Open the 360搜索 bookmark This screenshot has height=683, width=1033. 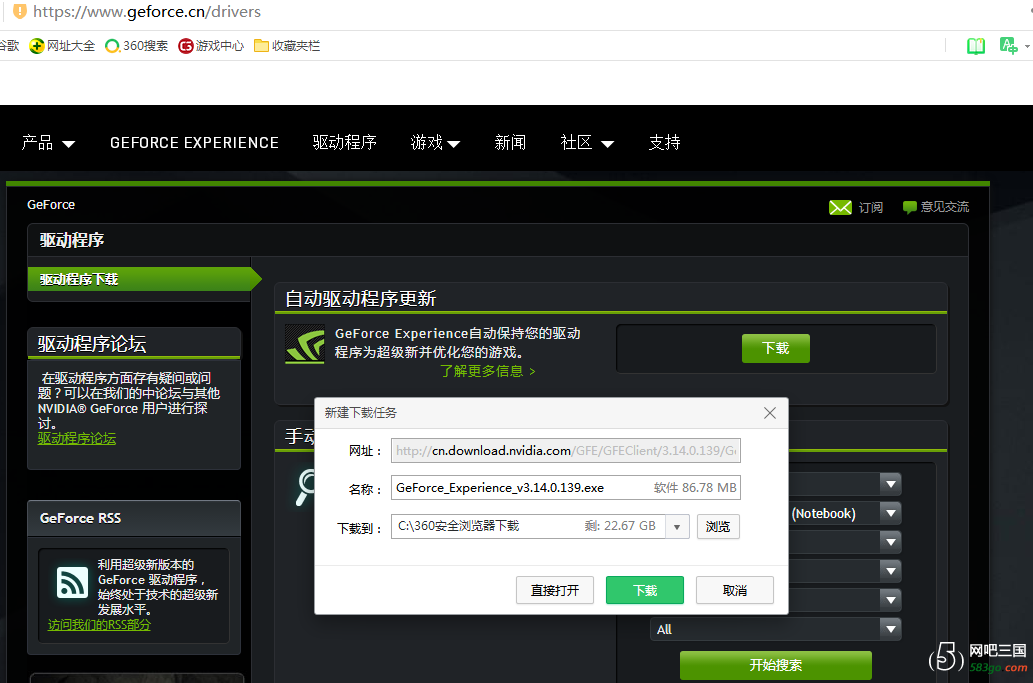pyautogui.click(x=136, y=45)
